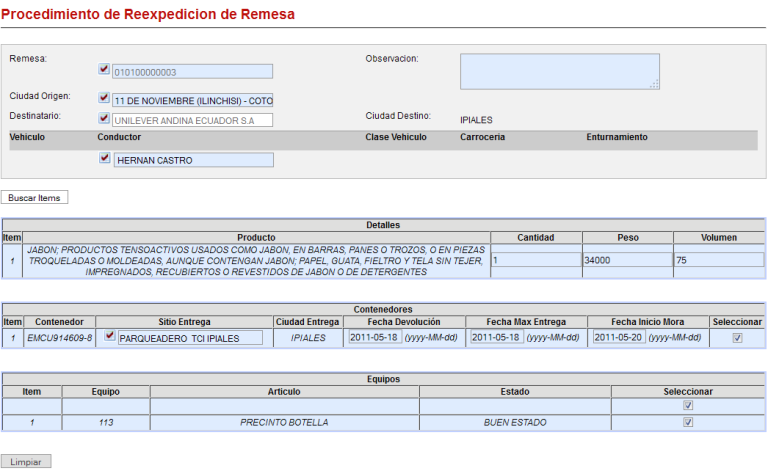Focus the PARQUEADERO TCI IPIALES field

pyautogui.click(x=190, y=338)
